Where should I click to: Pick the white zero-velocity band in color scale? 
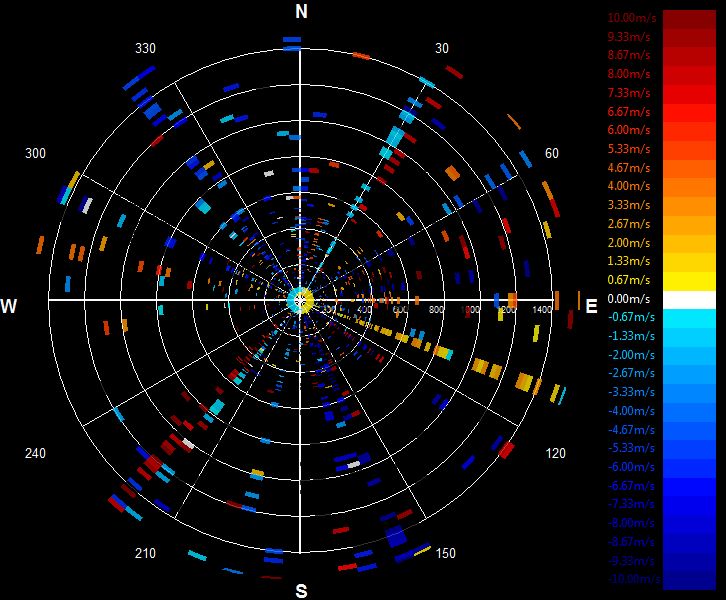689,300
